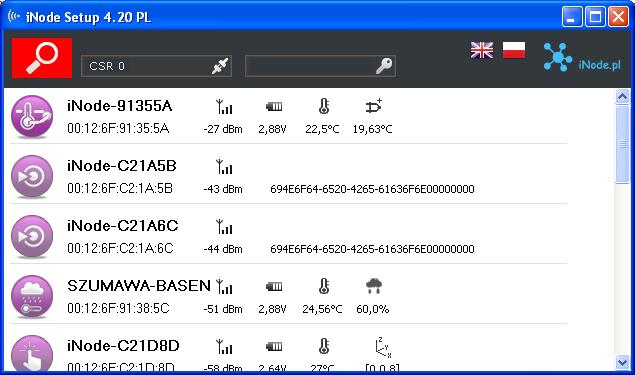Click the -27 dBm signal value
635x375 pixels.
coord(223,129)
